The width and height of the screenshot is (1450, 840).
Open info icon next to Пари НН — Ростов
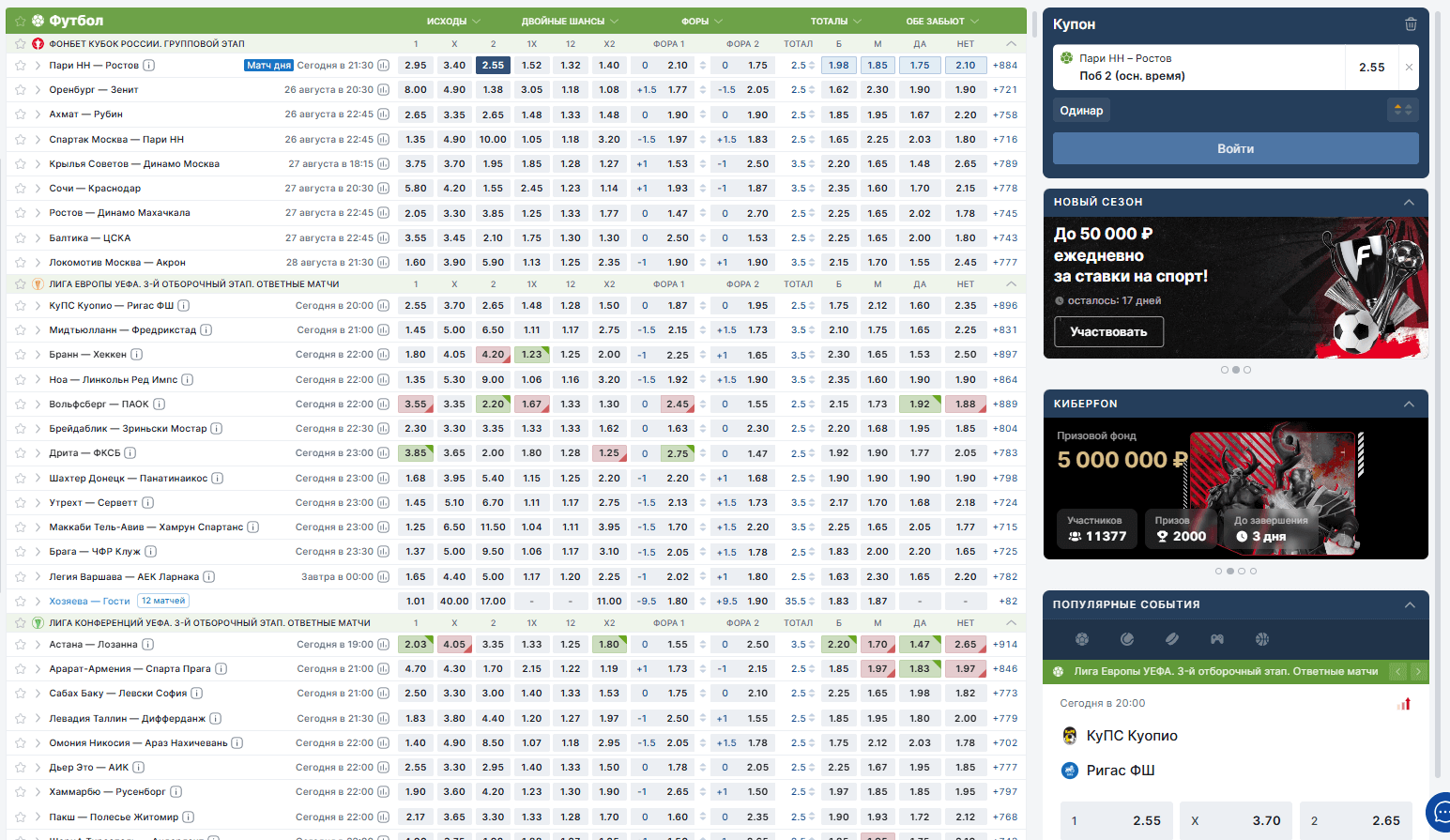[x=148, y=66]
